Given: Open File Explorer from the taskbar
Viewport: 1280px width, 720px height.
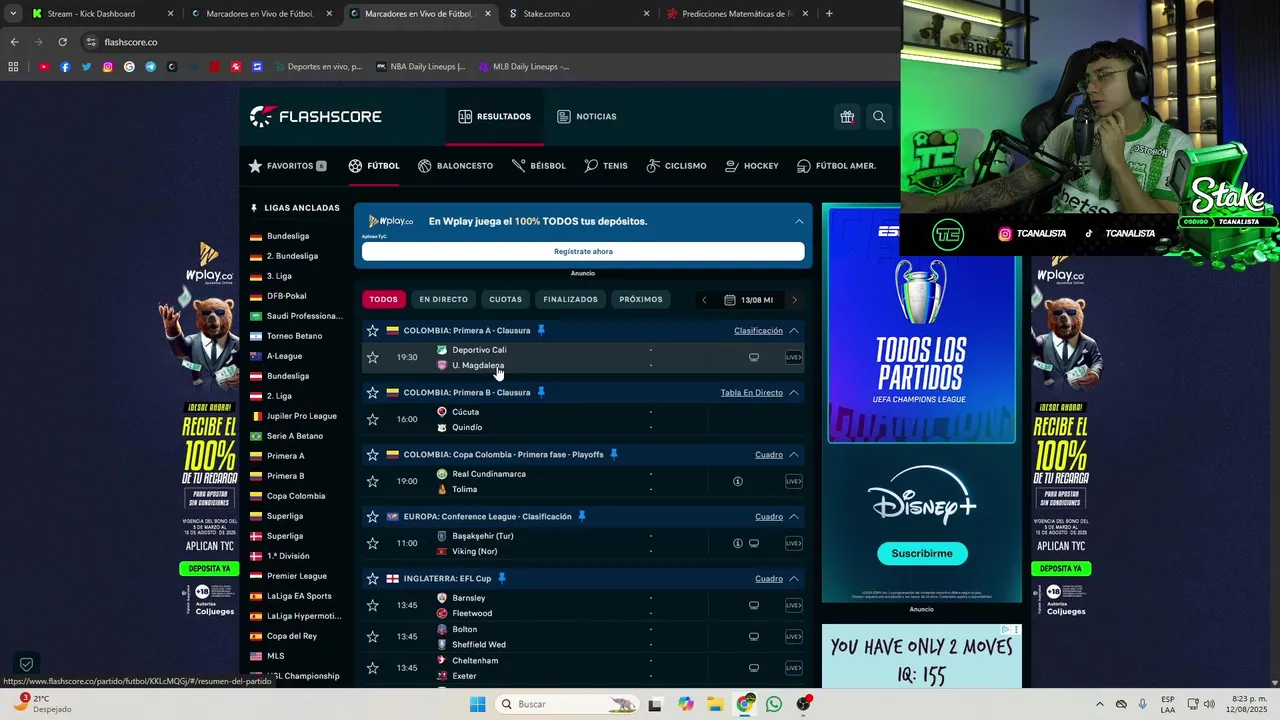Looking at the screenshot, I should click(x=715, y=704).
